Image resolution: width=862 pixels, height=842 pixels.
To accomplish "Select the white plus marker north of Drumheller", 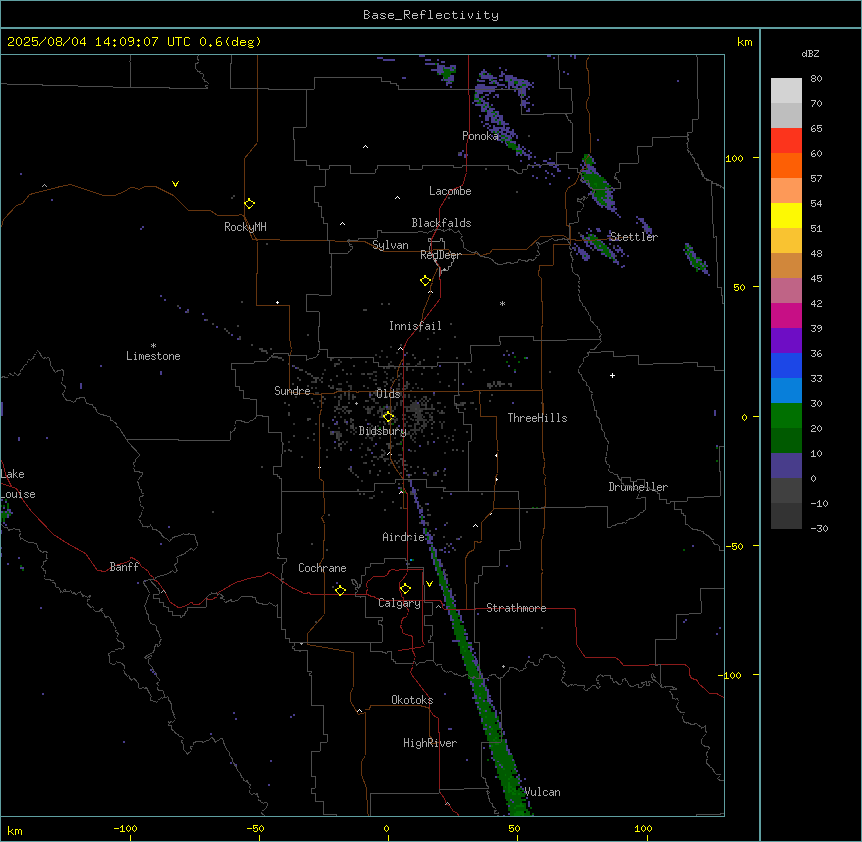I will click(612, 375).
